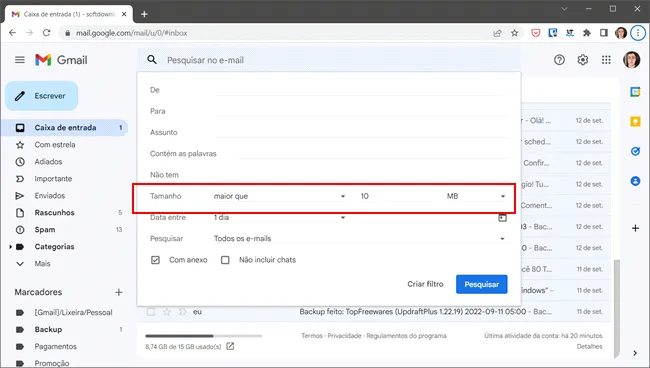
Task: Open the Spam folder
Action: click(45, 230)
